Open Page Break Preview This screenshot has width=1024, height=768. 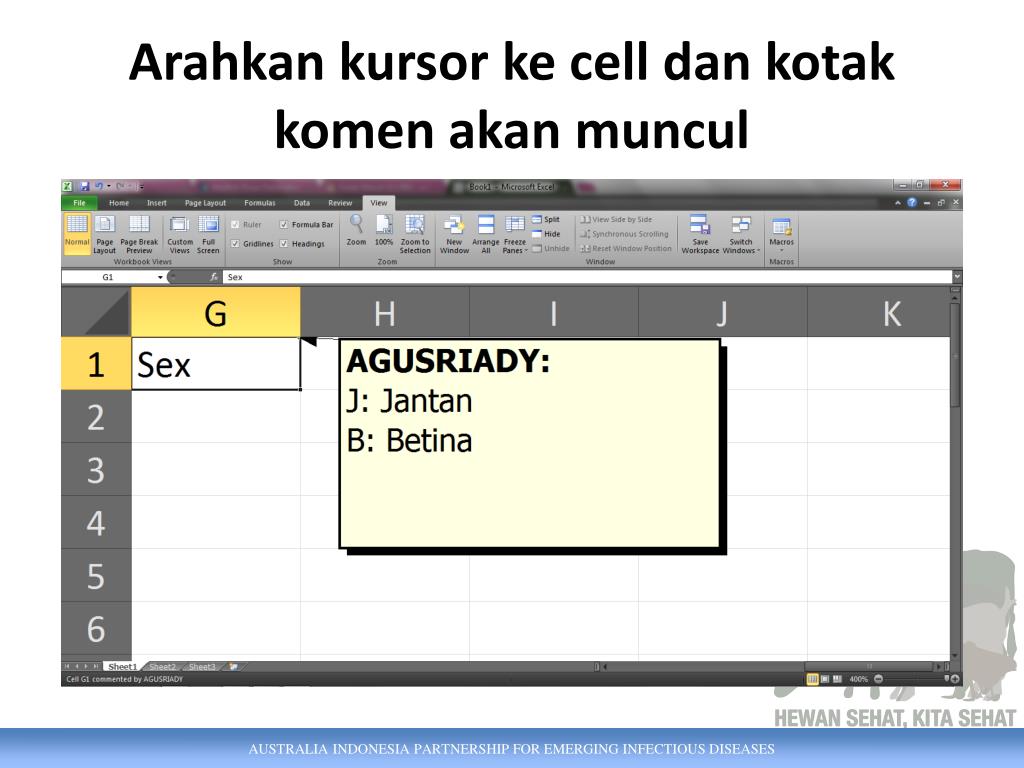pos(139,233)
